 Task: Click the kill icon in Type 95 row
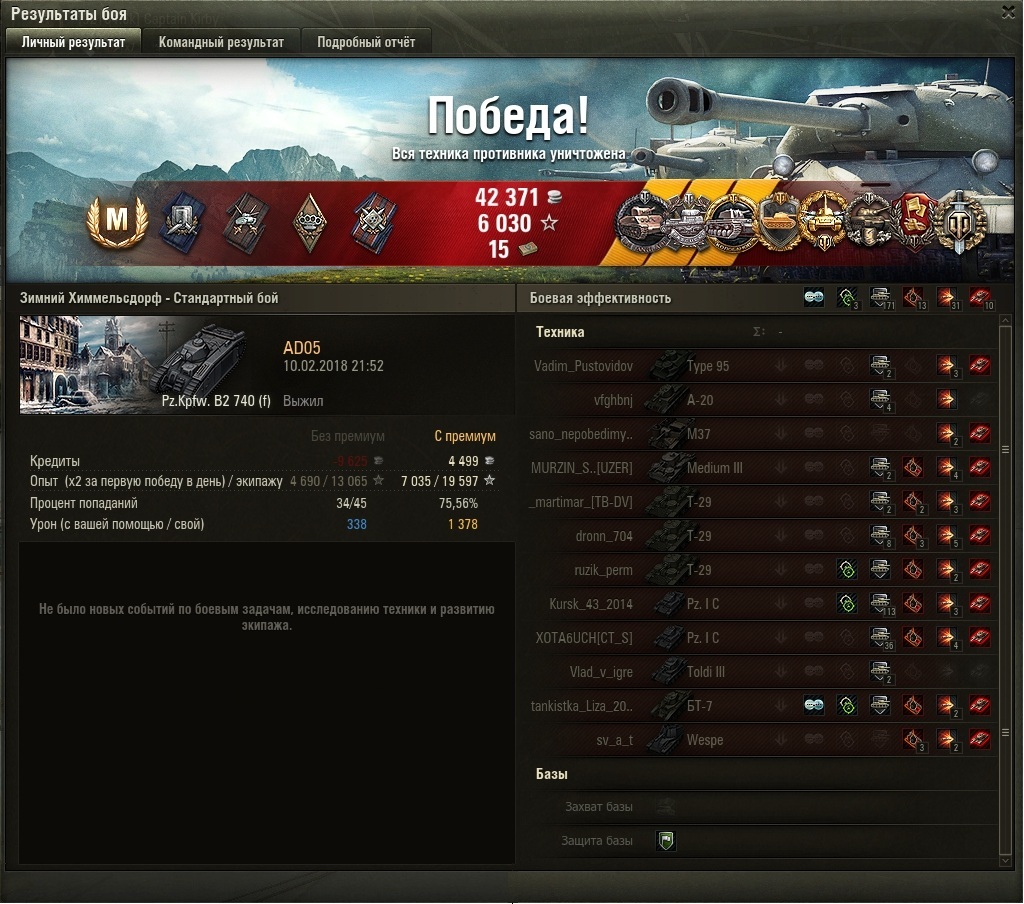(x=980, y=365)
